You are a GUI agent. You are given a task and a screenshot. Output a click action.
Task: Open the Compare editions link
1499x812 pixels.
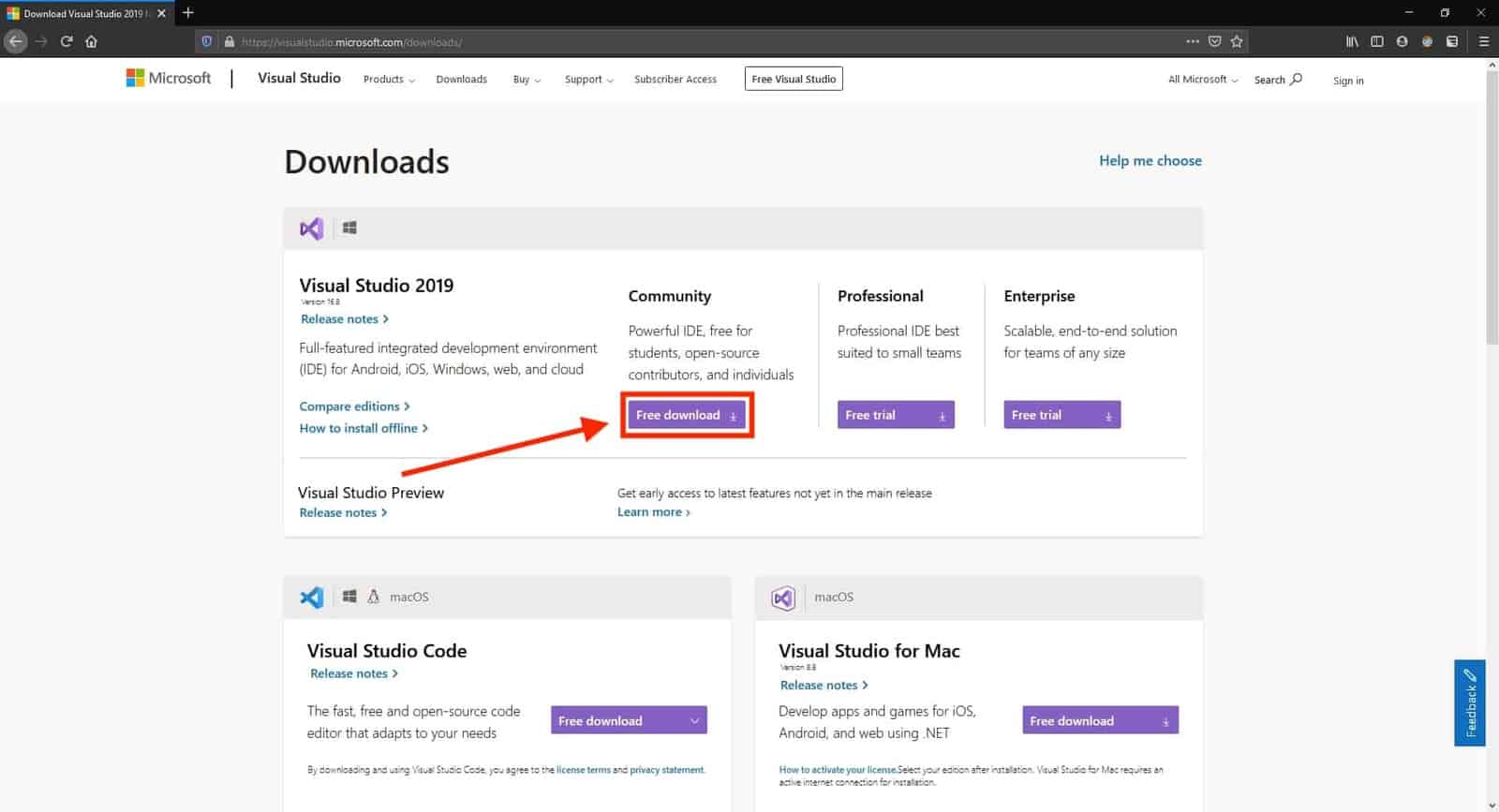(x=354, y=406)
